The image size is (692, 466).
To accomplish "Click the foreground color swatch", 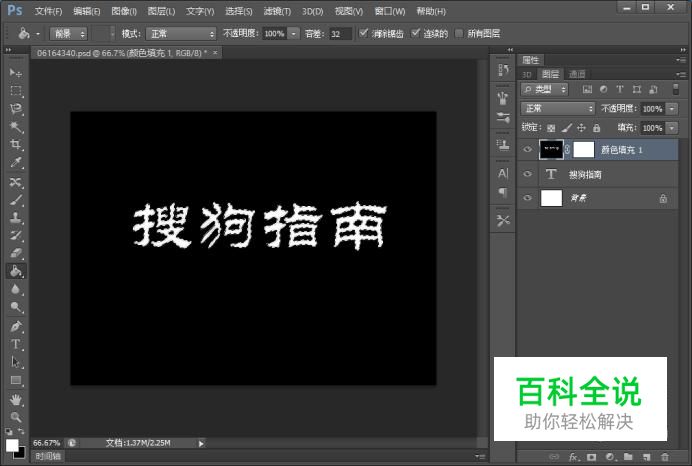I will point(12,445).
